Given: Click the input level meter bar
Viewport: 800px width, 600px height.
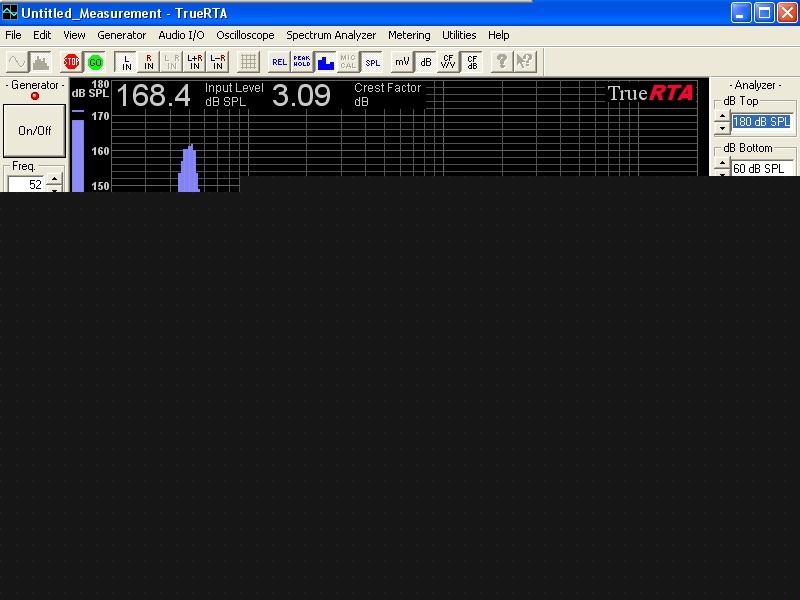Looking at the screenshot, I should tap(78, 156).
